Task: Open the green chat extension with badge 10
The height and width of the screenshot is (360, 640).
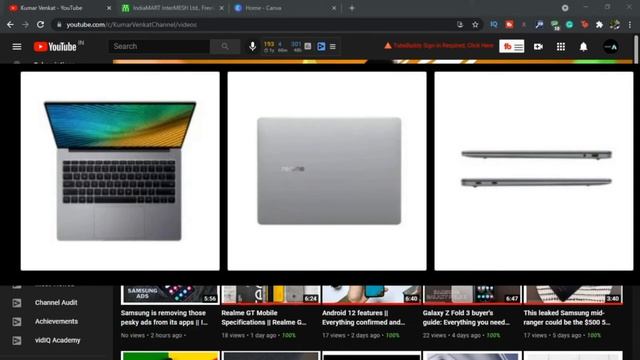Action: point(555,25)
